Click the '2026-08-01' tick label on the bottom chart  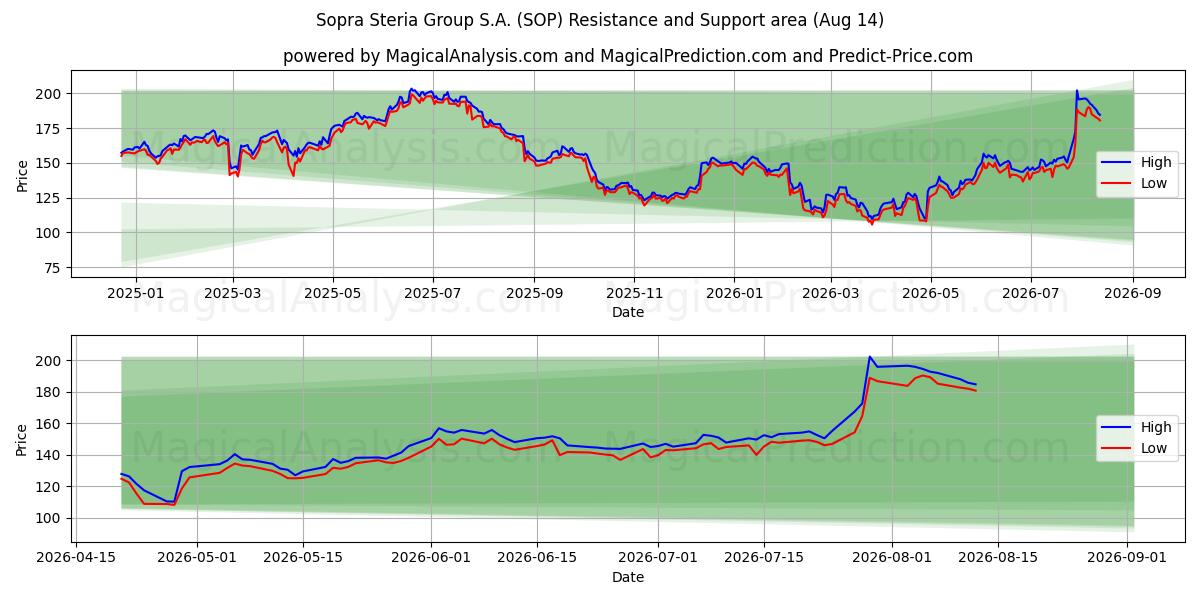pyautogui.click(x=893, y=558)
